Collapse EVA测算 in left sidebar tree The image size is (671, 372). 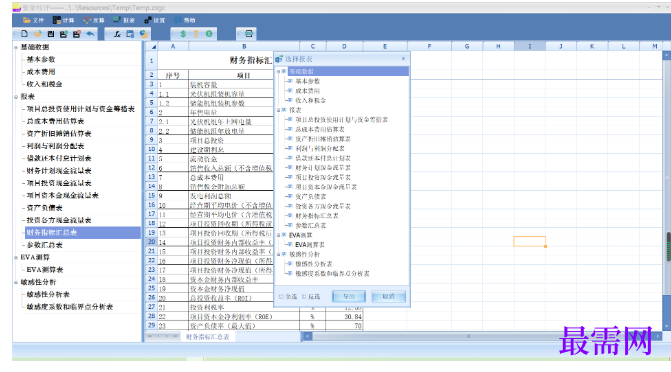point(16,257)
